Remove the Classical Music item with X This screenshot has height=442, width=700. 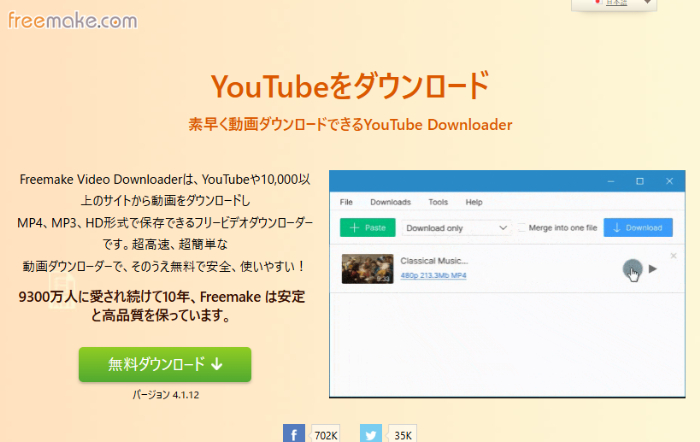pyautogui.click(x=673, y=256)
